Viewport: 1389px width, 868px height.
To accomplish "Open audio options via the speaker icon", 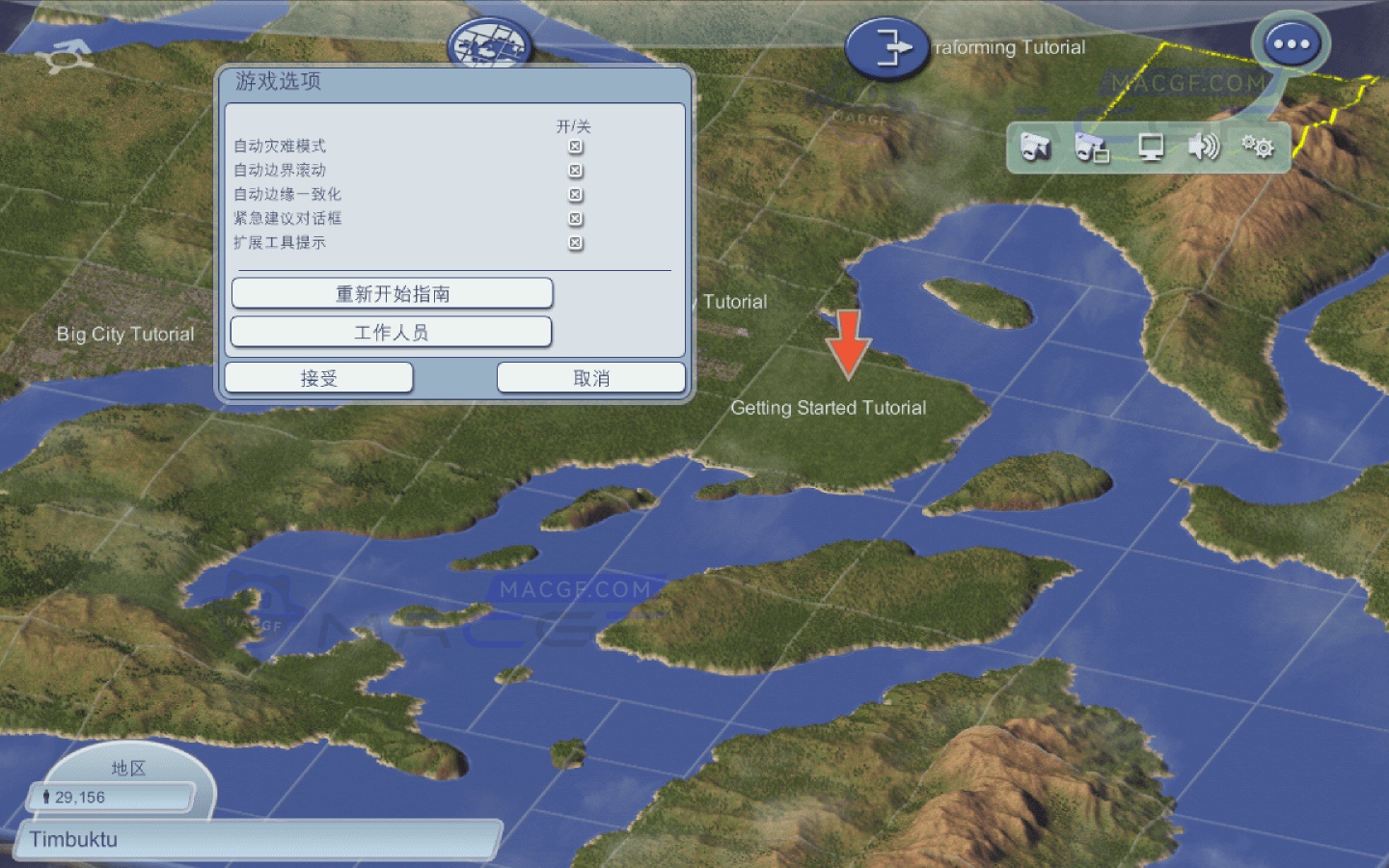I will (x=1205, y=148).
